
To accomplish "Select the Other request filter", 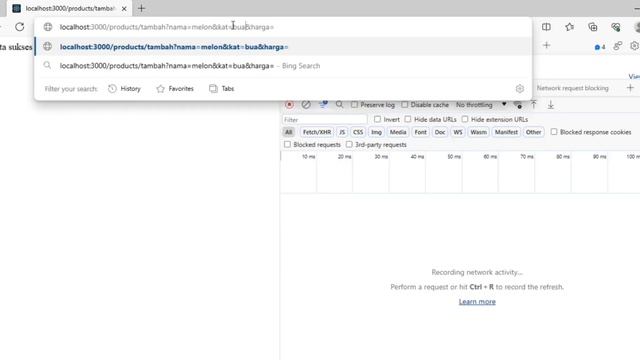I will tap(533, 132).
